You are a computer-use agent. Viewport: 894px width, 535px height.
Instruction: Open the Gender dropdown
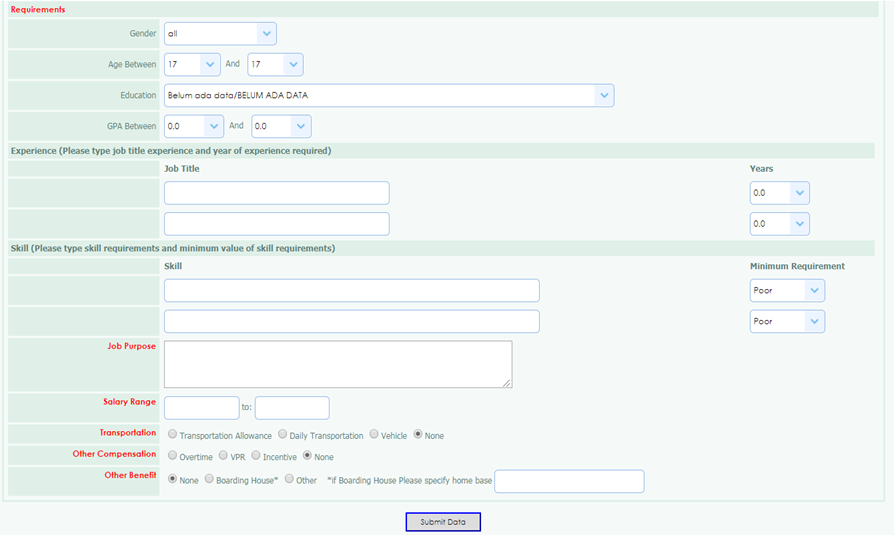pyautogui.click(x=220, y=34)
